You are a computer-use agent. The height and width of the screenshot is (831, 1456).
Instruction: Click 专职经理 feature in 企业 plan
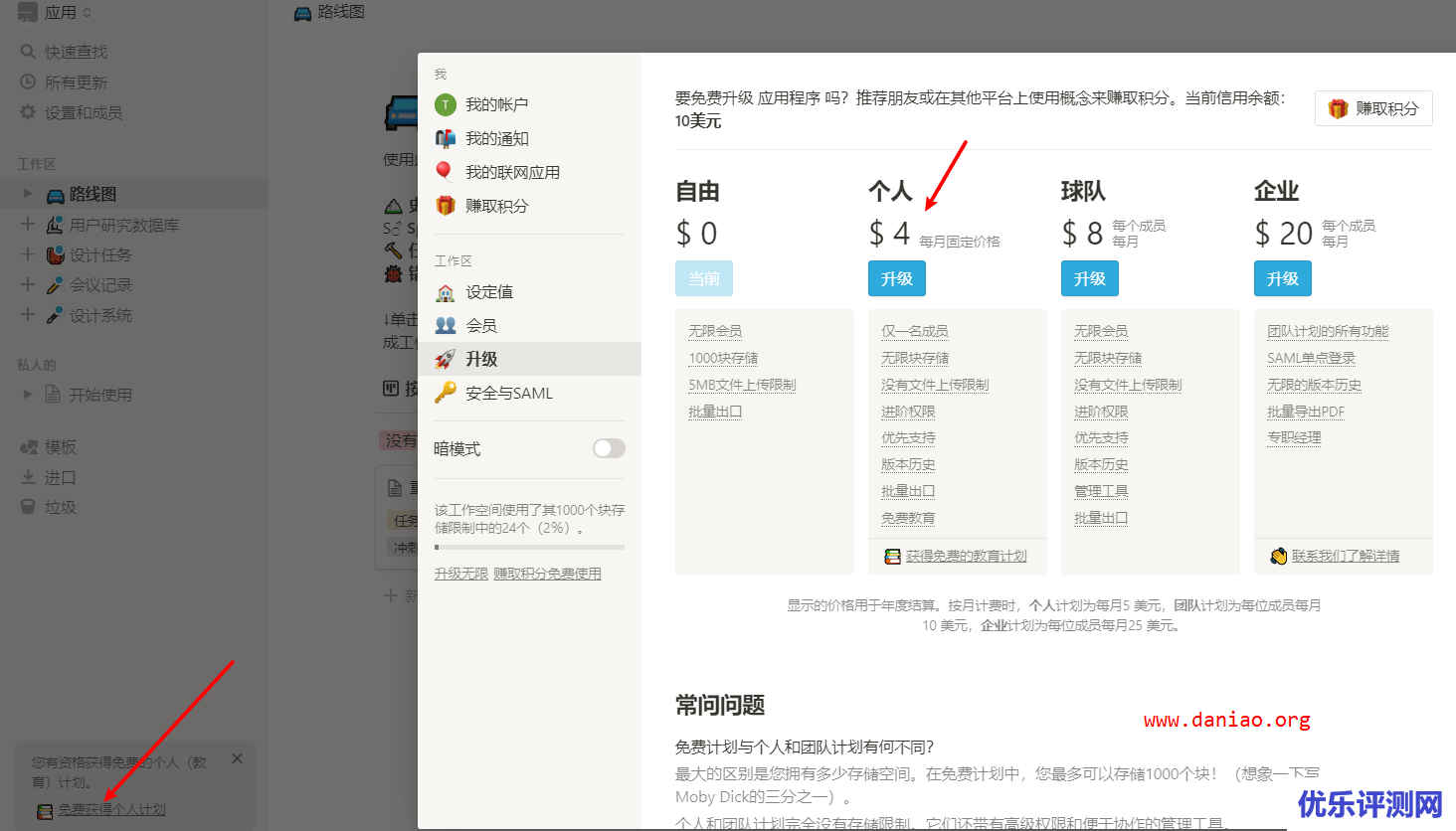1294,437
